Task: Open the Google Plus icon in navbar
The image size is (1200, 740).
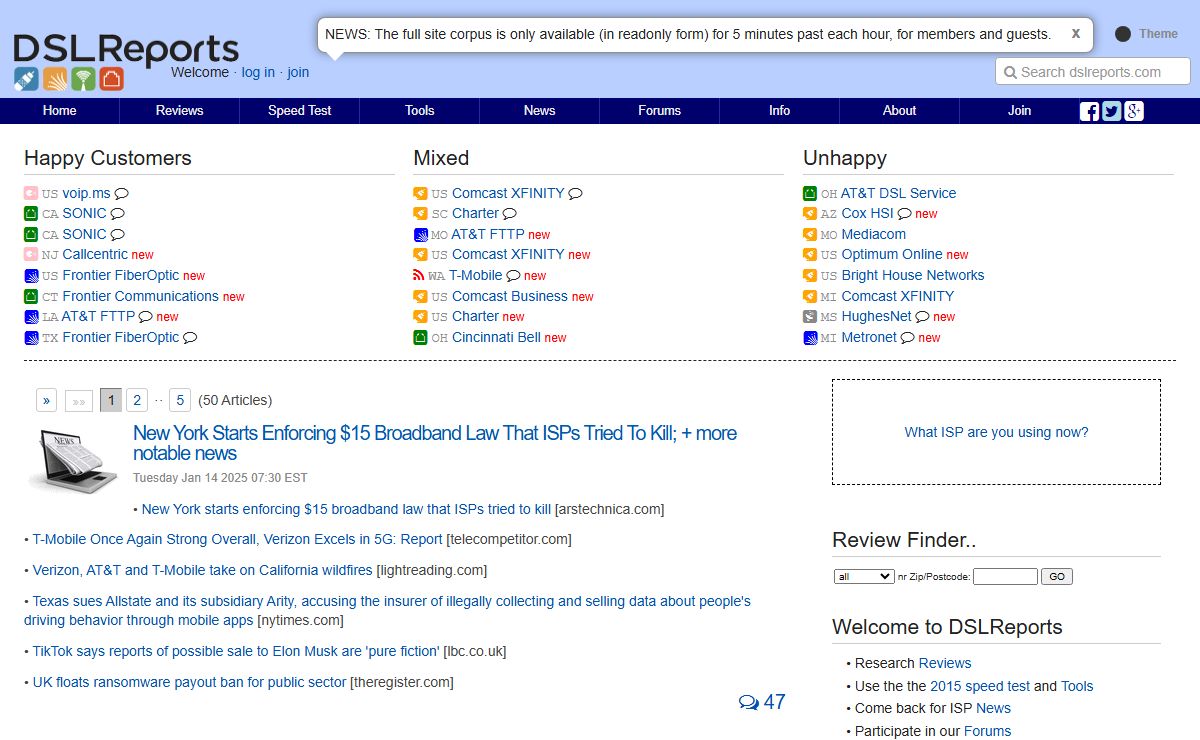Action: tap(1134, 111)
